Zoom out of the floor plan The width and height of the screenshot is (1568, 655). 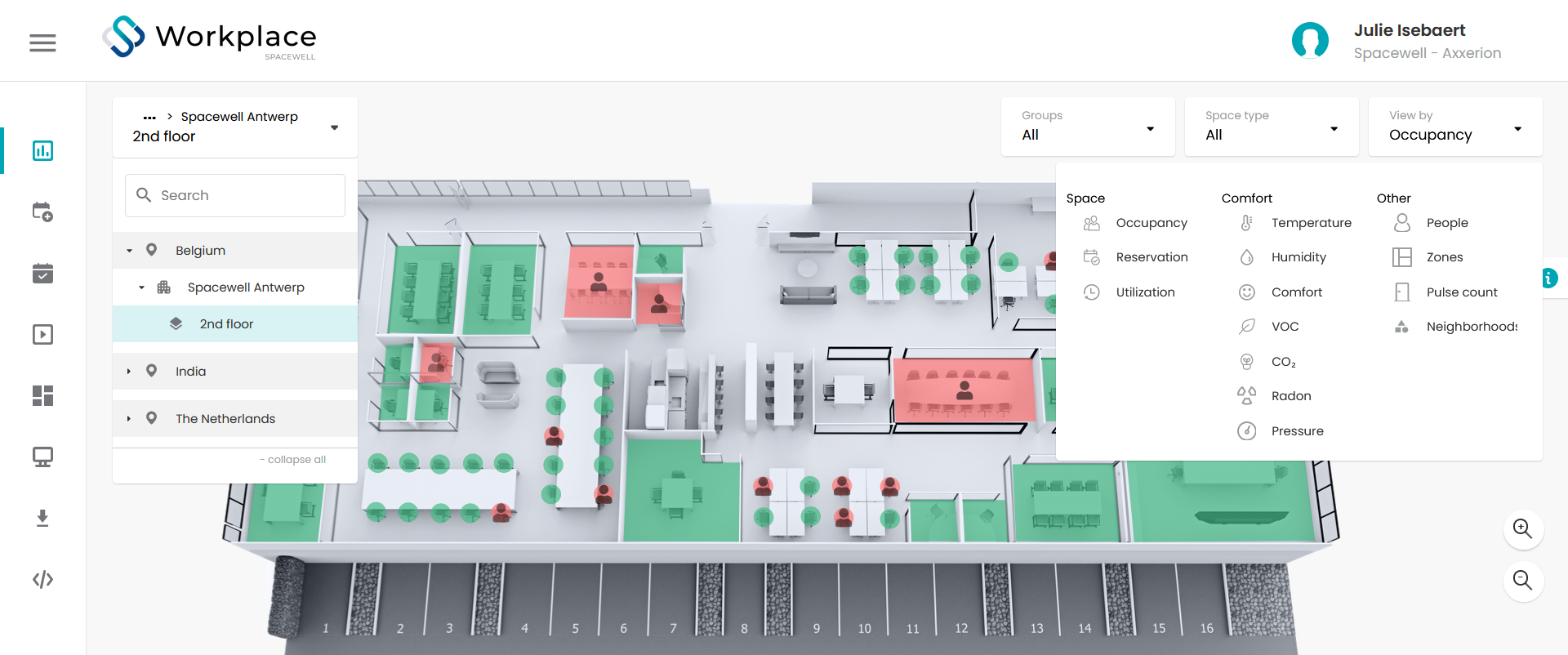pyautogui.click(x=1523, y=581)
